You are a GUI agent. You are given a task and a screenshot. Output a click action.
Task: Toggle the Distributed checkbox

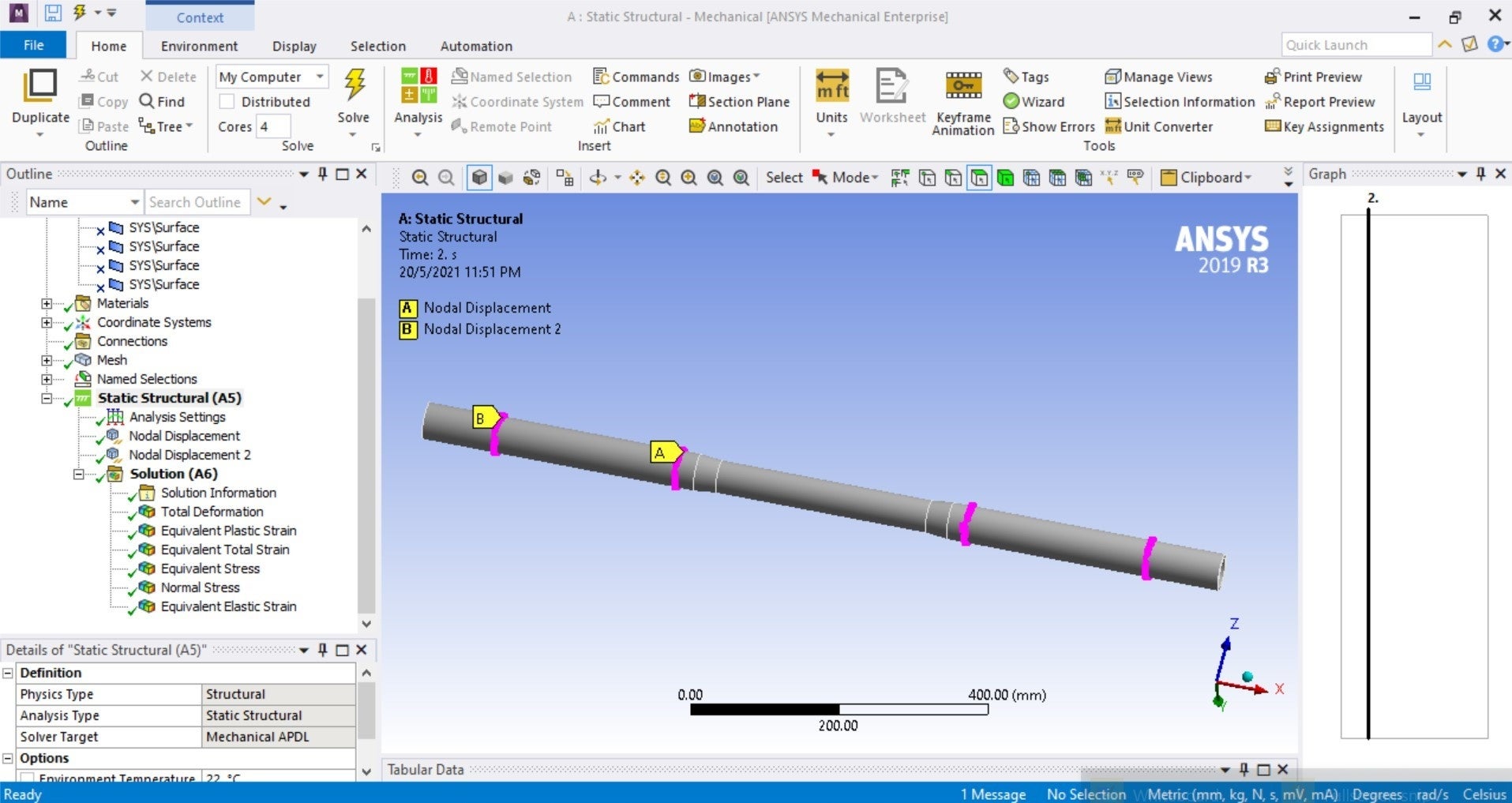coord(227,101)
